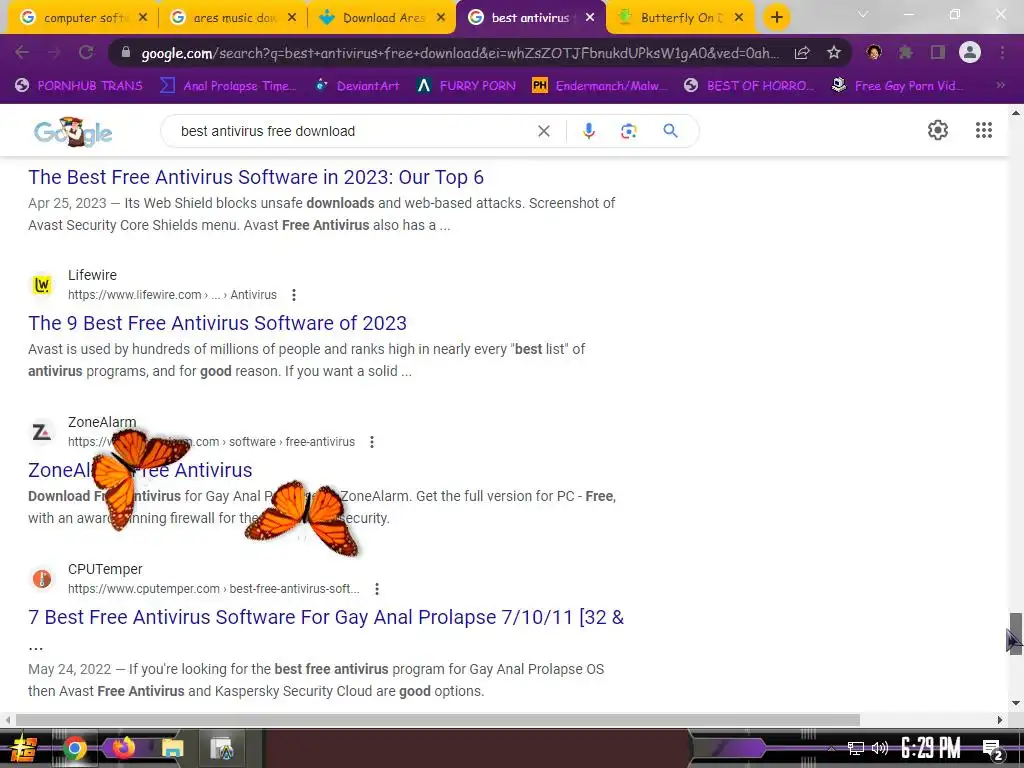Reload the page with the refresh icon
The image size is (1024, 768).
(x=86, y=52)
